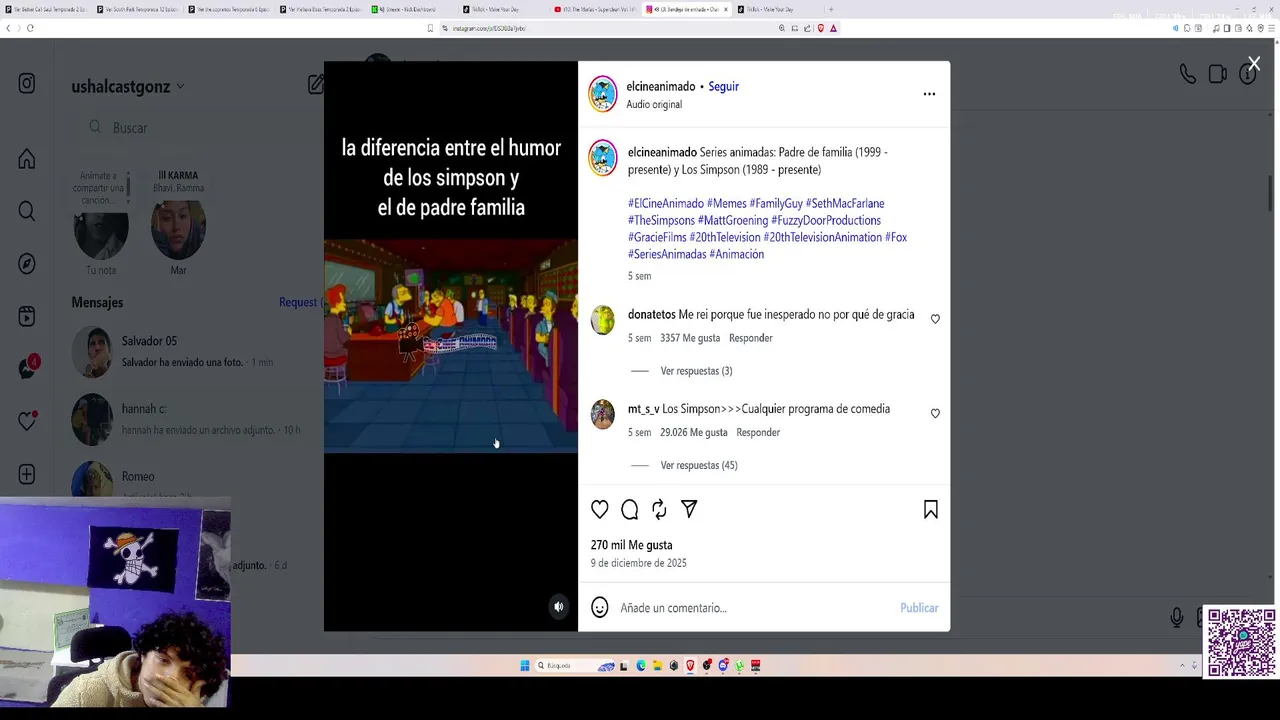Open the #SethMacFarlane hashtag
The width and height of the screenshot is (1280, 720).
point(845,204)
